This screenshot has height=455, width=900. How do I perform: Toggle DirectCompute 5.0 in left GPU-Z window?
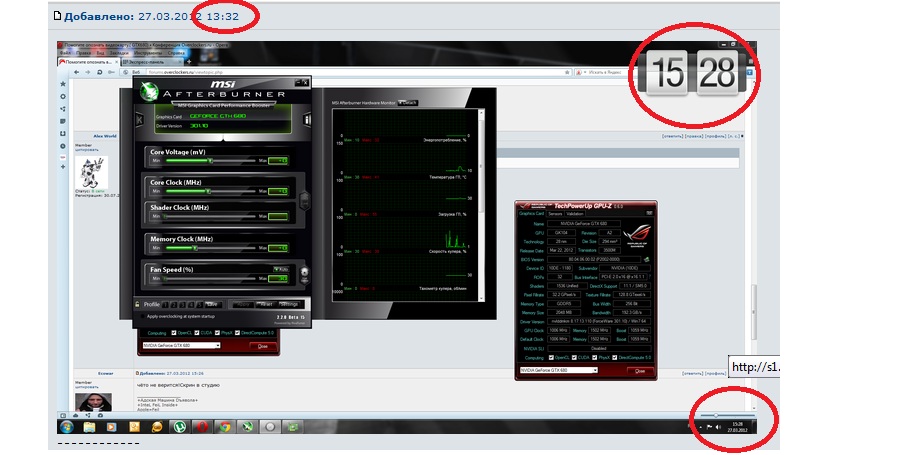point(238,333)
